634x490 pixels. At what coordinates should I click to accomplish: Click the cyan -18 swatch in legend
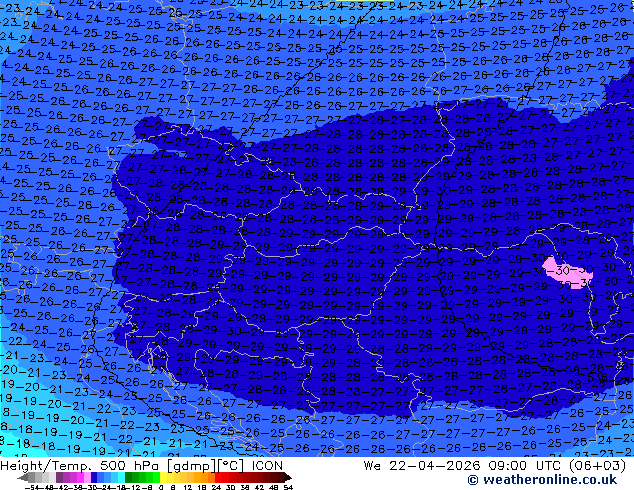pos(122,477)
